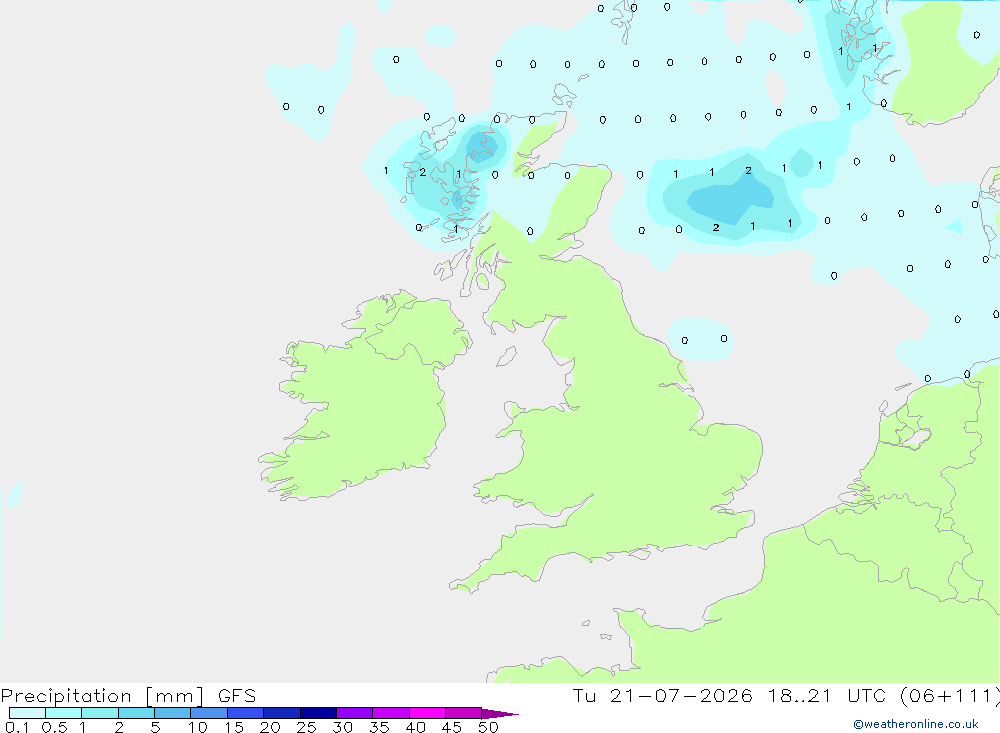
Task: Click the 10–15 mm blue legend swatch
Action: tap(209, 713)
